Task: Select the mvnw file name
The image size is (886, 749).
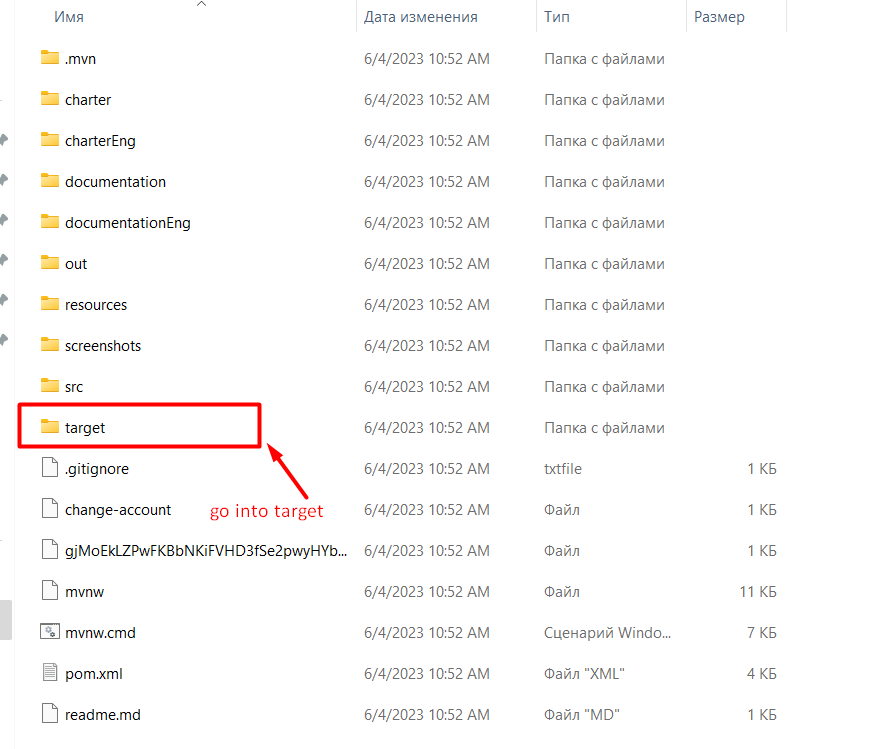Action: [84, 592]
